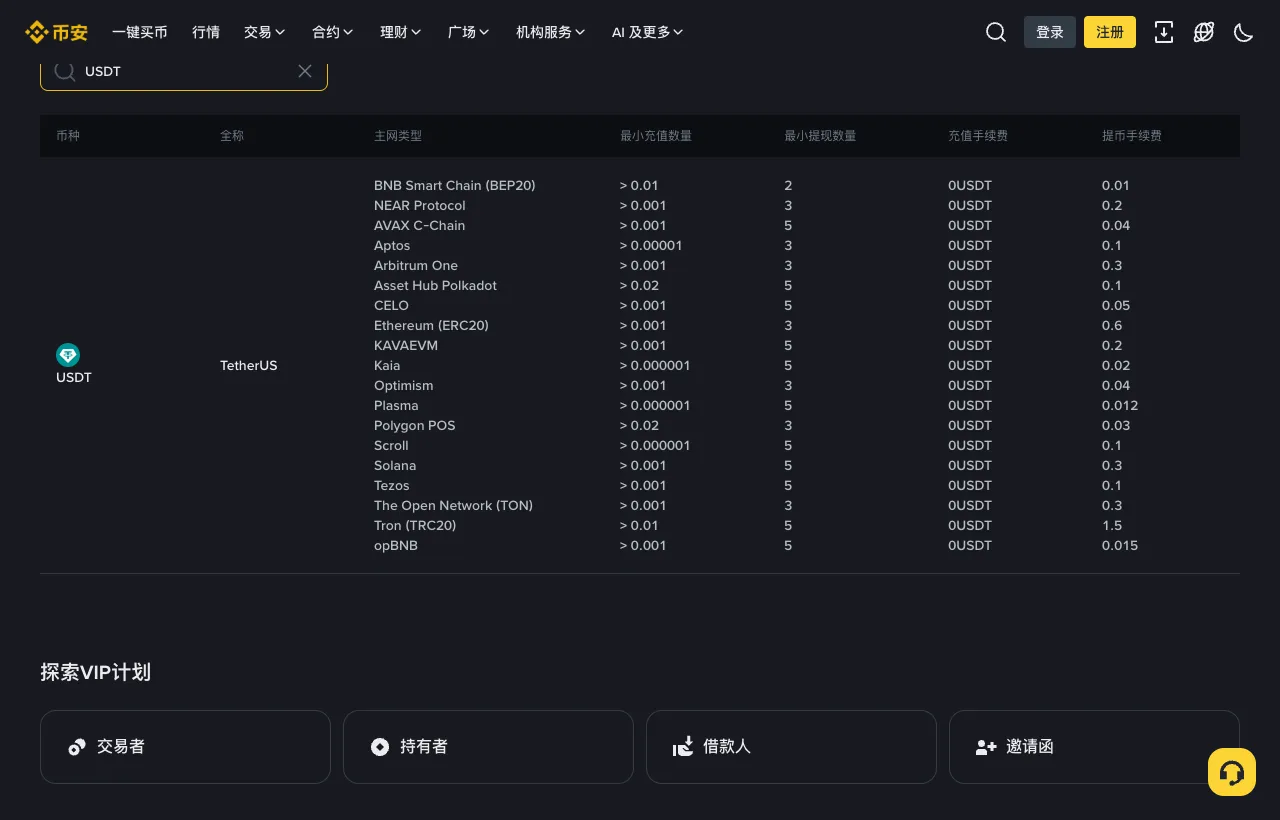Select the BNB Smart Chain (BEP20) network text
This screenshot has height=820, width=1280.
(x=455, y=185)
